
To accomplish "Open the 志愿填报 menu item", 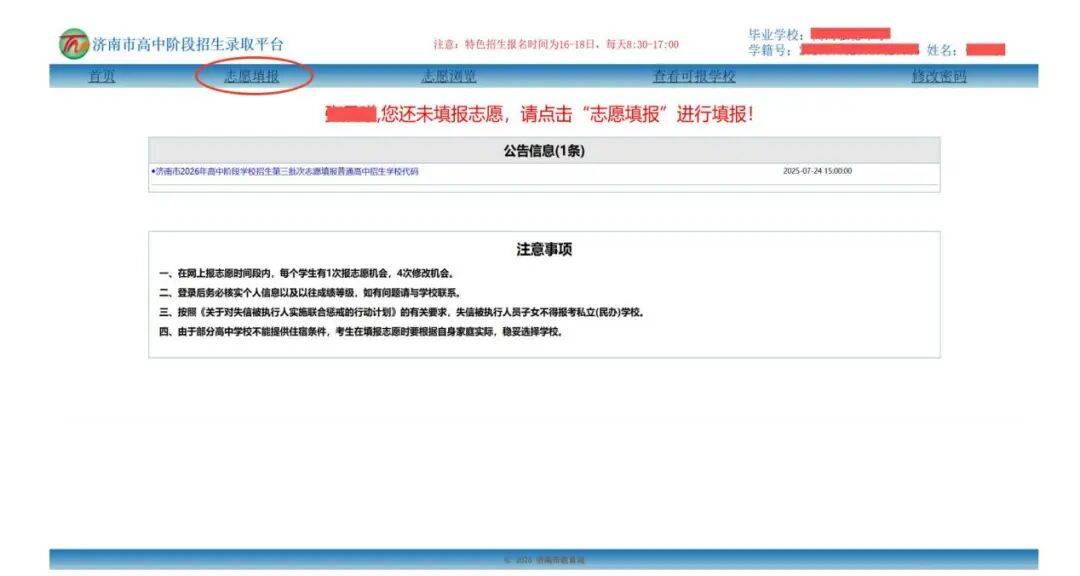I will pos(252,76).
